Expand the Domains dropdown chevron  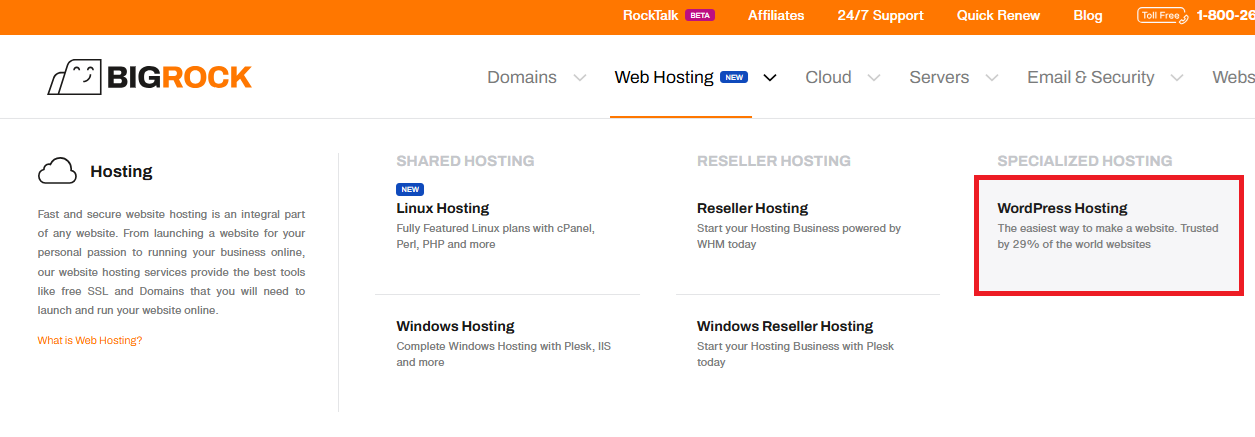click(x=579, y=78)
